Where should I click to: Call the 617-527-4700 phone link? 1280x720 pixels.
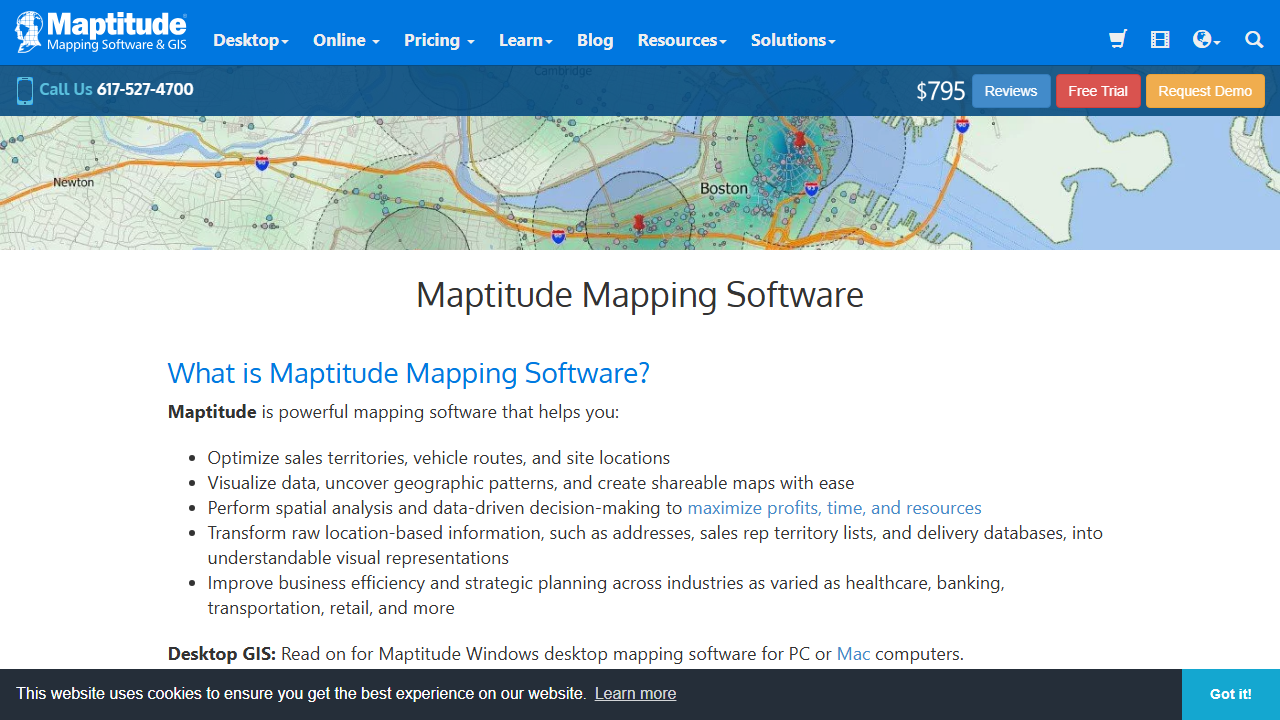(x=145, y=89)
